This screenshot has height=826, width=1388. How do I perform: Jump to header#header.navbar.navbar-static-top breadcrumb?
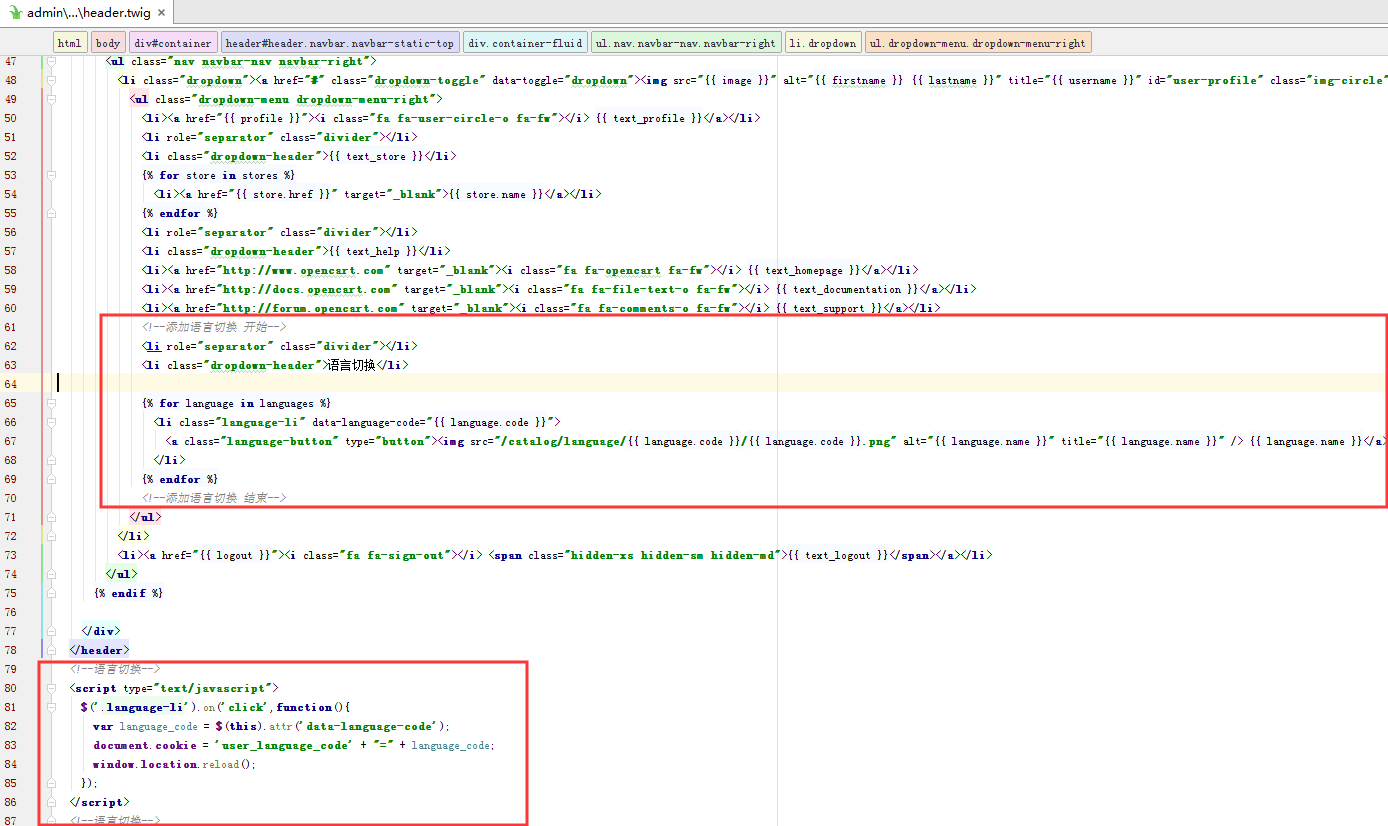[340, 43]
